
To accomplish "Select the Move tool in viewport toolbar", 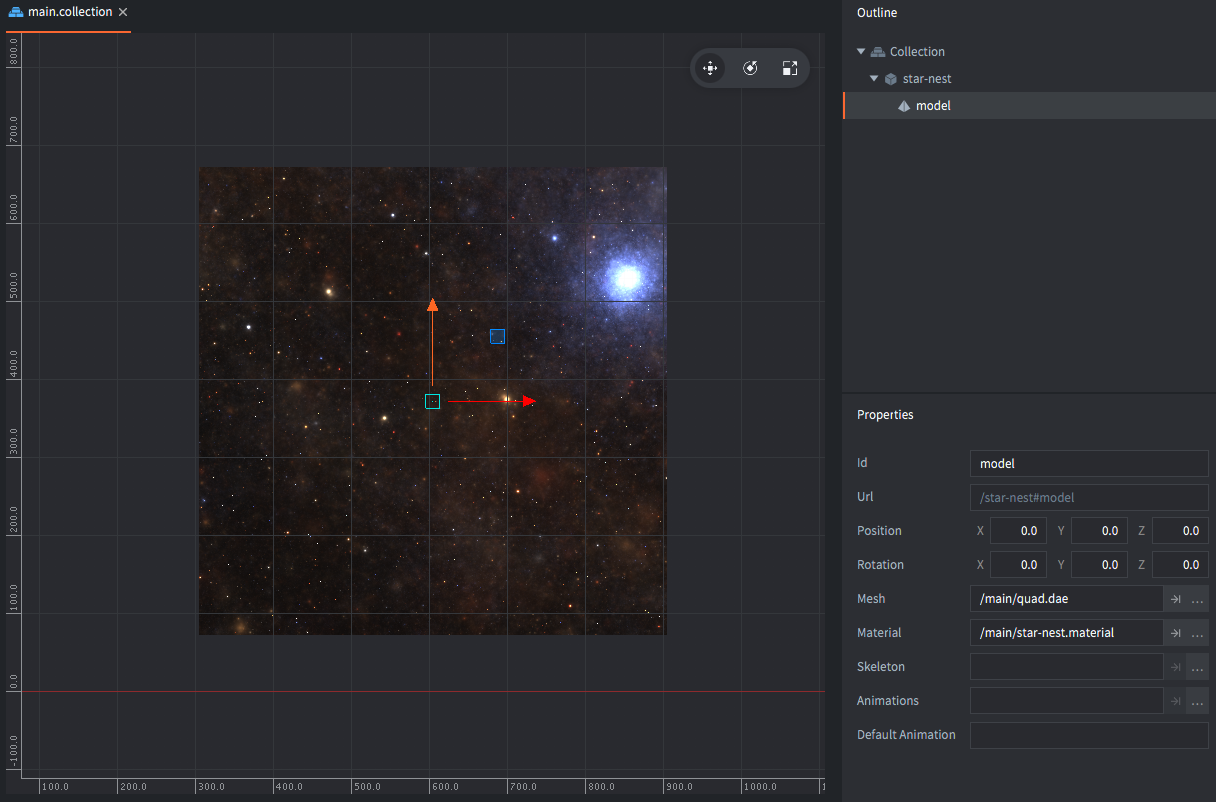I will tap(710, 68).
